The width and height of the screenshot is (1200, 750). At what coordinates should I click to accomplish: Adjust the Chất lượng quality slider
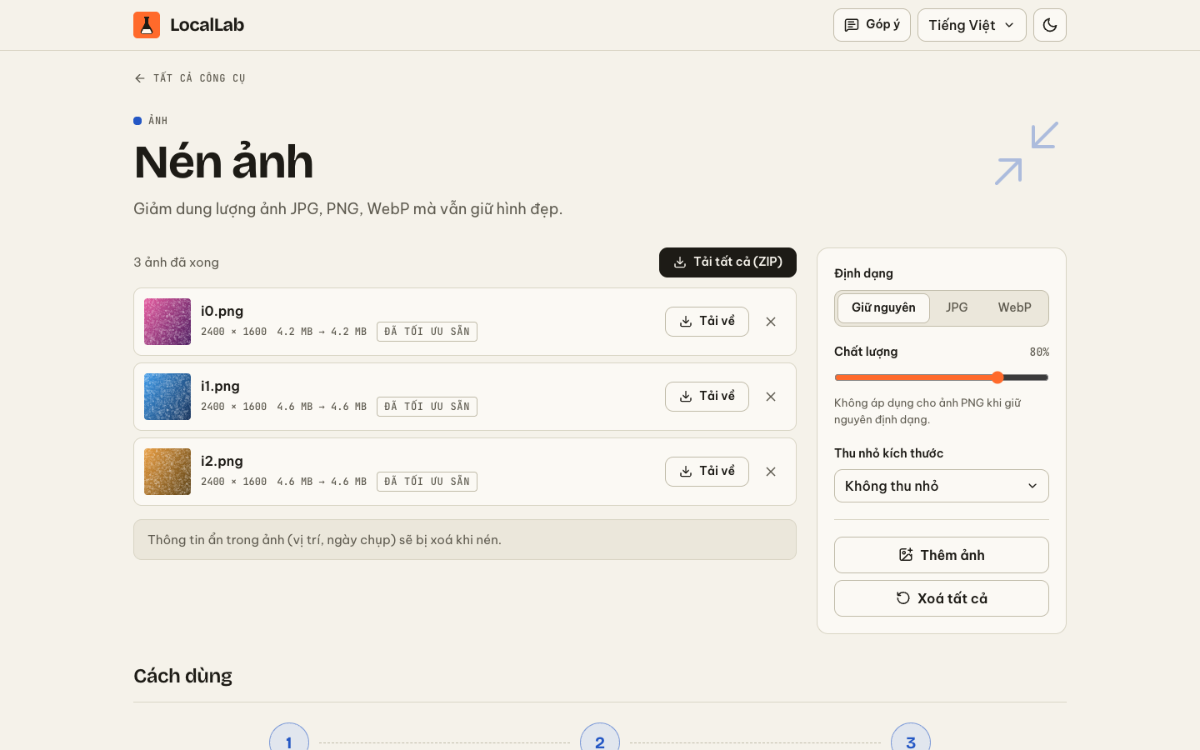[x=942, y=377]
